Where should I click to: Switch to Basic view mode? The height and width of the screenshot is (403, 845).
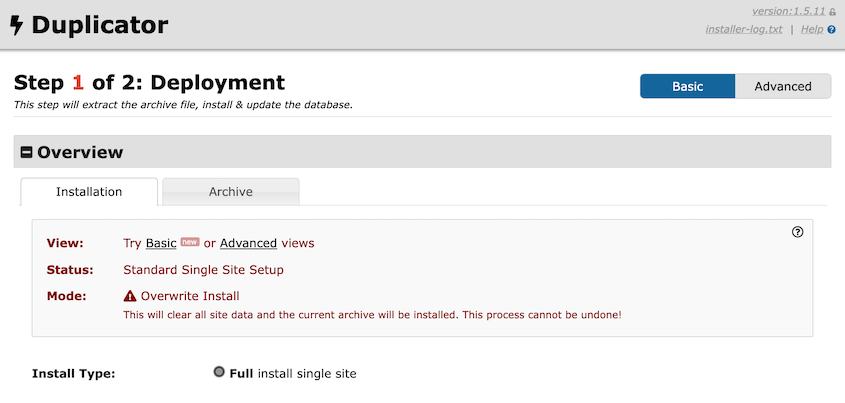tap(688, 86)
